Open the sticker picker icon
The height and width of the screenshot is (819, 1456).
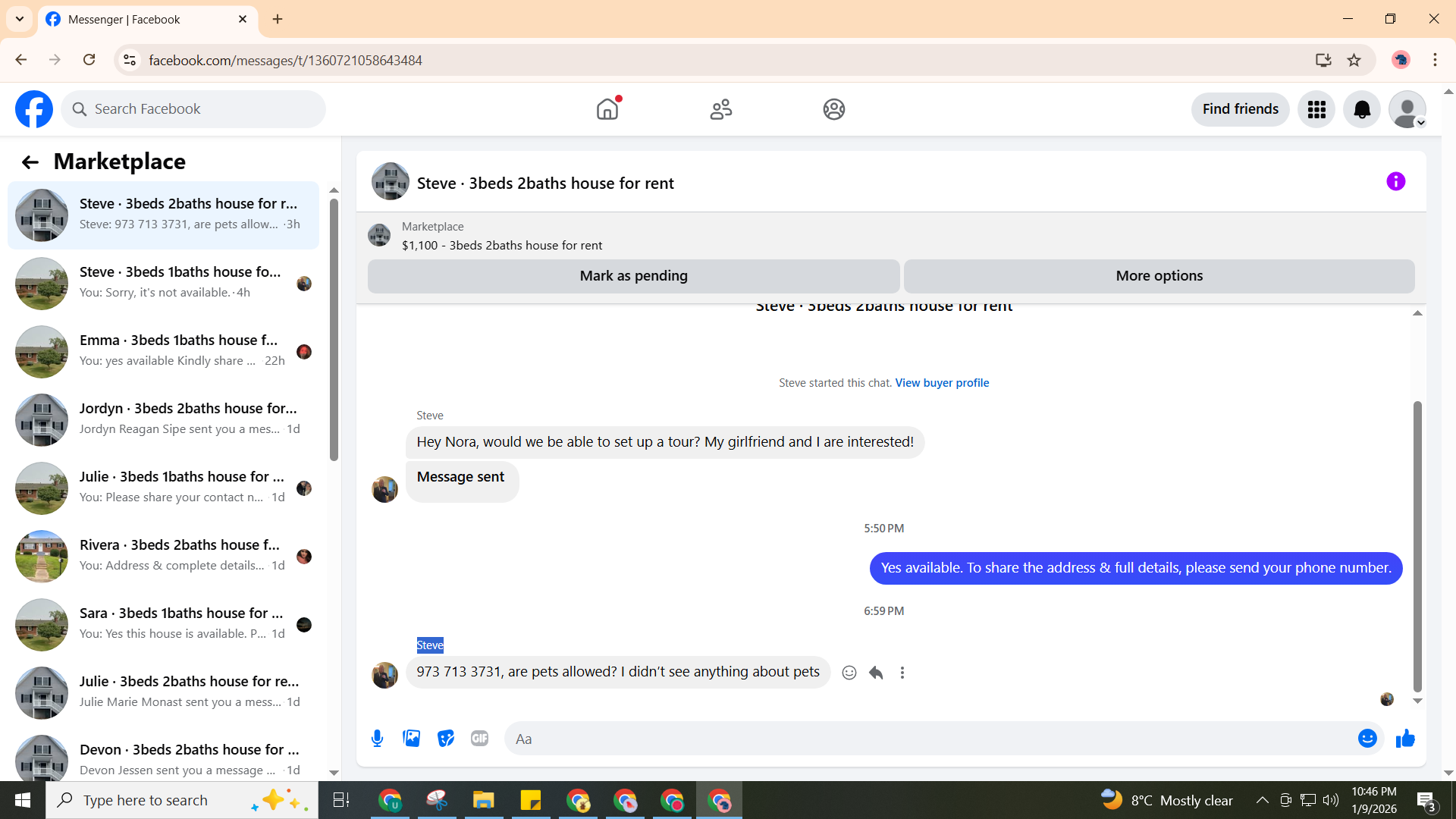pos(446,739)
